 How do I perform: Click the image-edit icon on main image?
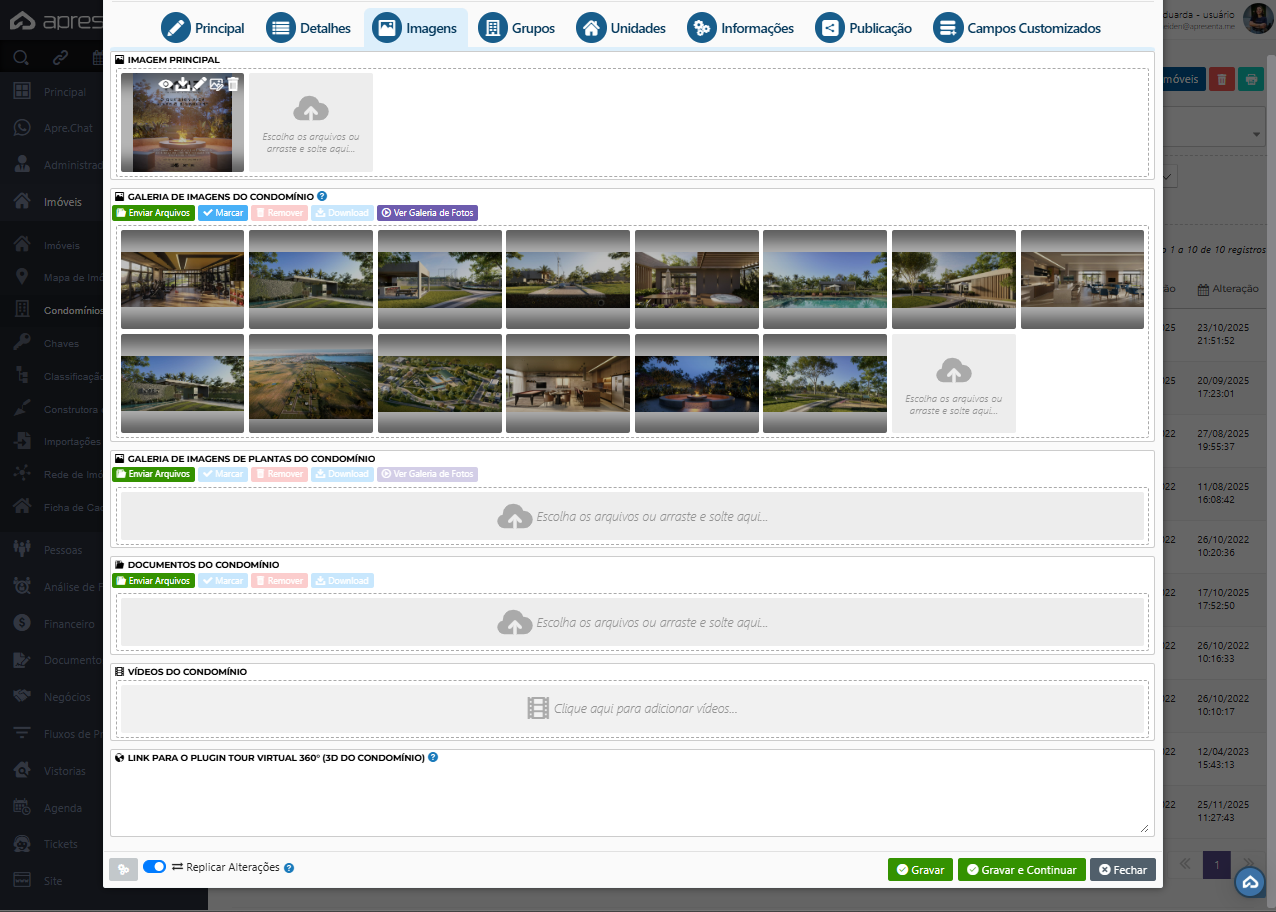pyautogui.click(x=216, y=85)
